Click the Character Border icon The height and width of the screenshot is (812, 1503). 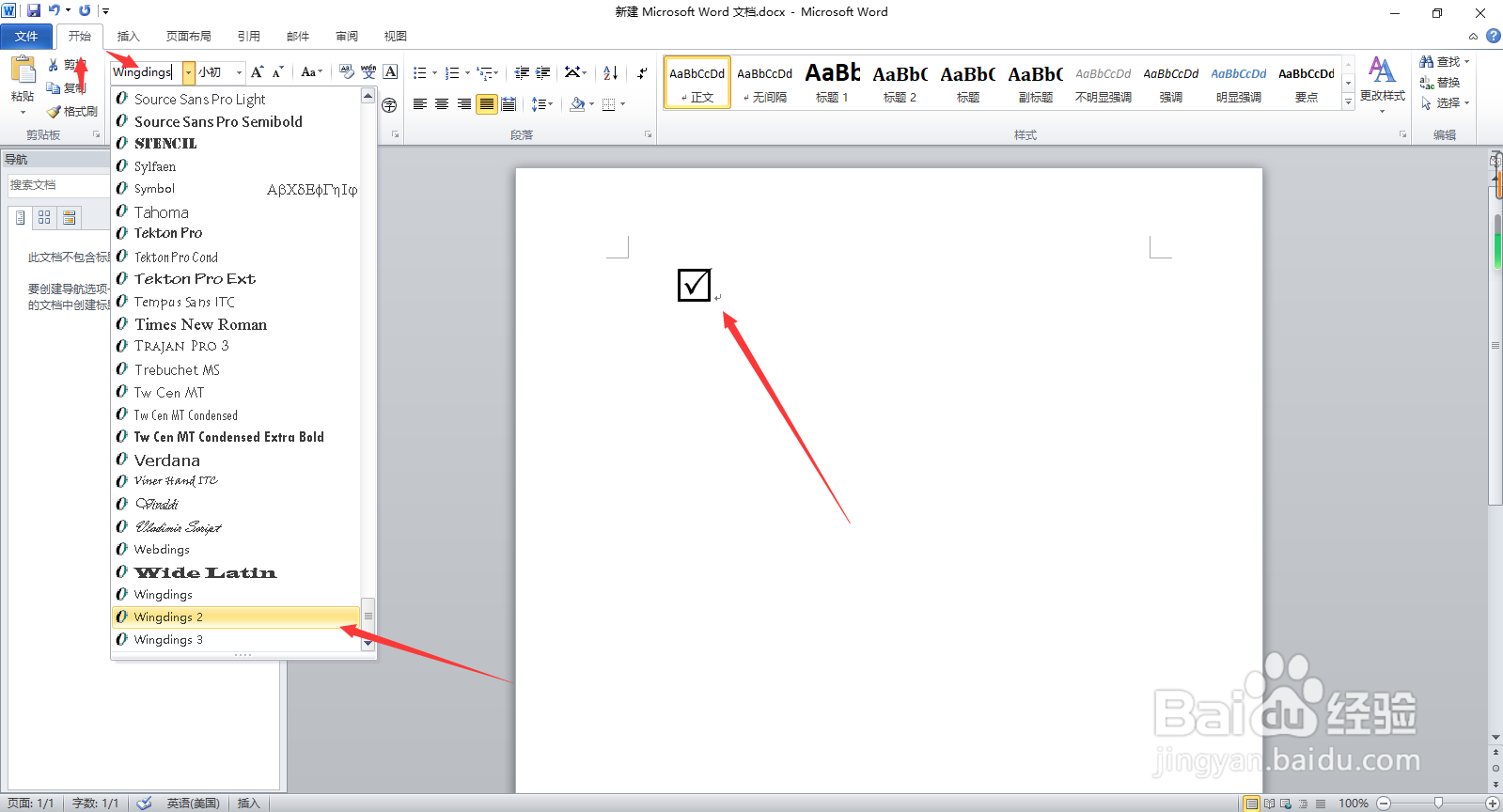(x=391, y=72)
